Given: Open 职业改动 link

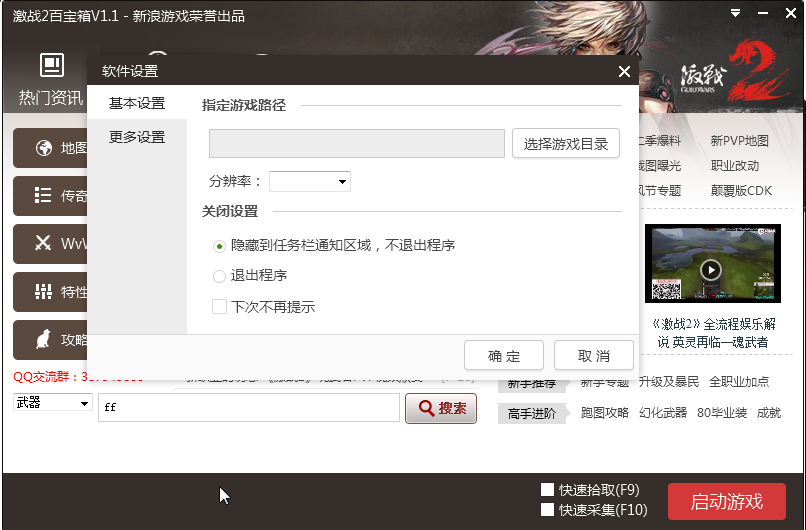Looking at the screenshot, I should pos(735,166).
